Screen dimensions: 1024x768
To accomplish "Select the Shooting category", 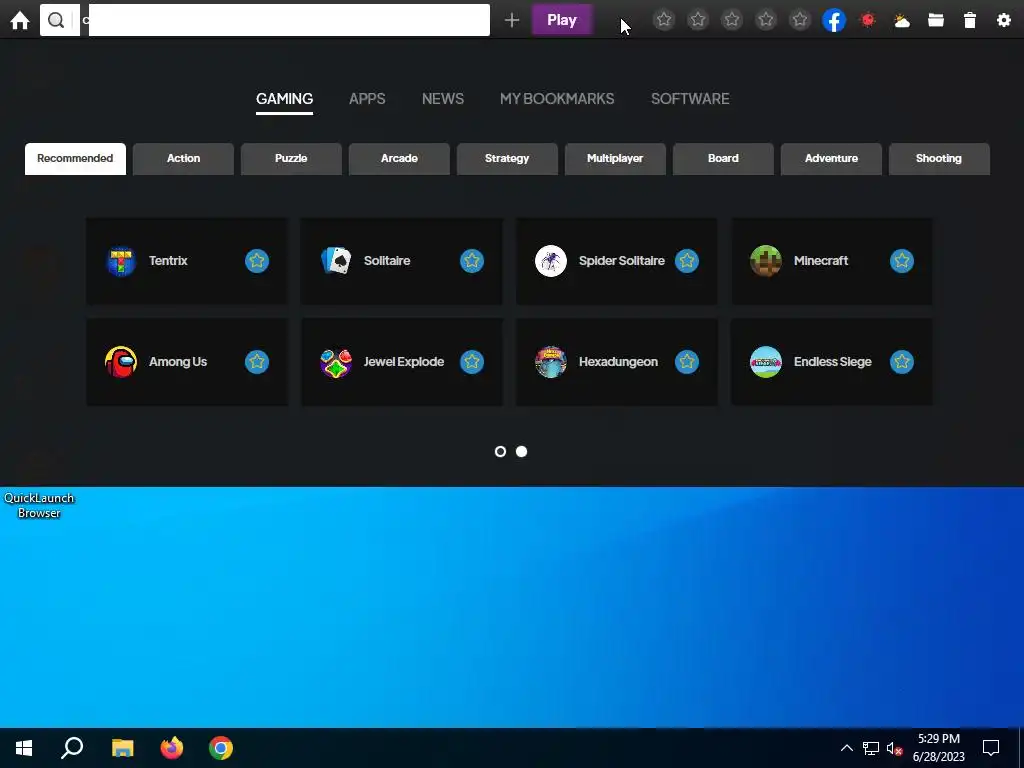I will [939, 159].
